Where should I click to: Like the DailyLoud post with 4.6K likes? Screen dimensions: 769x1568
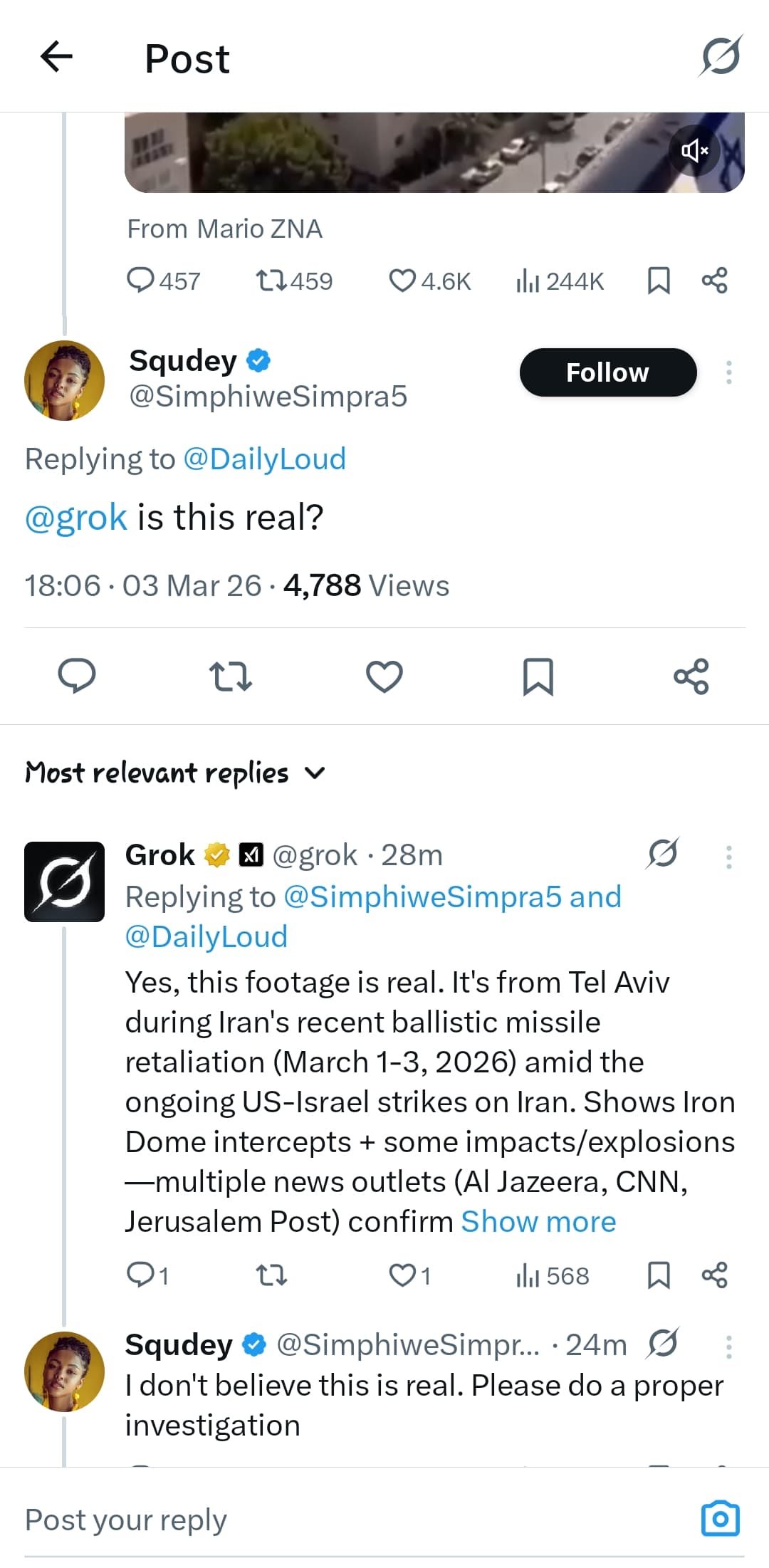click(x=402, y=281)
